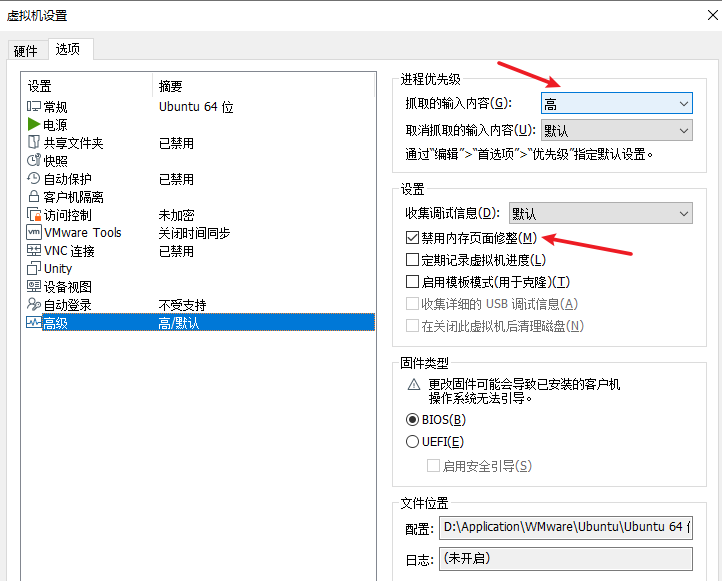Click the 共享文件夹 shared folder icon
Image resolution: width=722 pixels, height=581 pixels.
(34, 142)
